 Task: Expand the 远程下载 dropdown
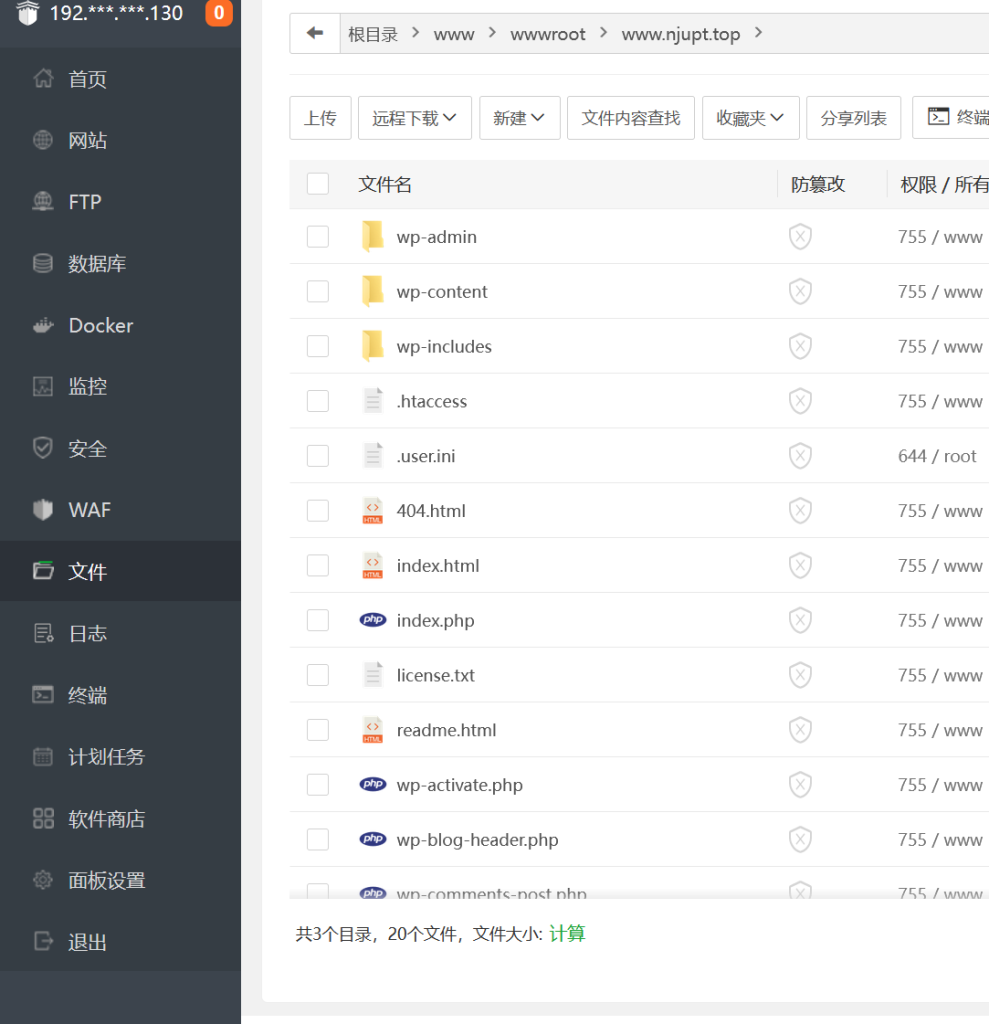pos(414,118)
